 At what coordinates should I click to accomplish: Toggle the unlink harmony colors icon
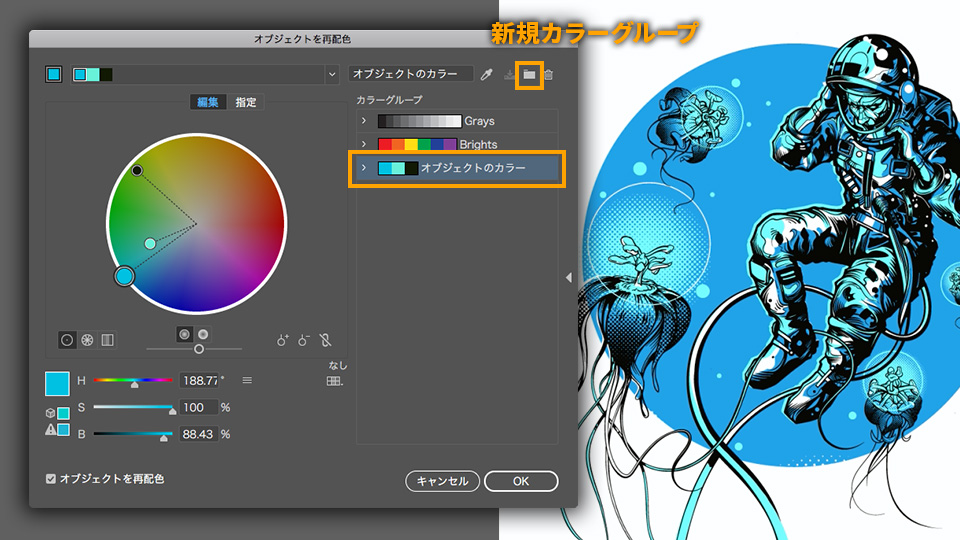coord(326,340)
